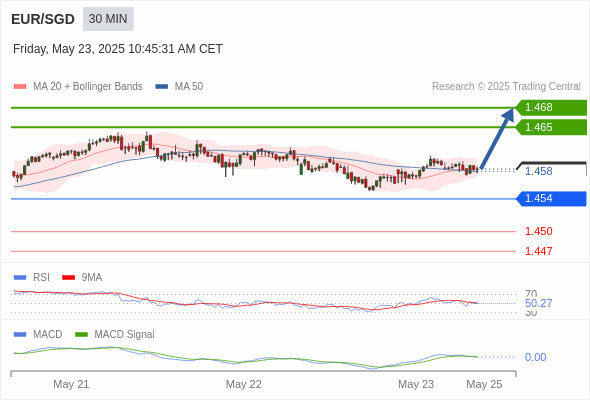590x400 pixels.
Task: Select the blue 1.454 pivot tag
Action: (551, 199)
